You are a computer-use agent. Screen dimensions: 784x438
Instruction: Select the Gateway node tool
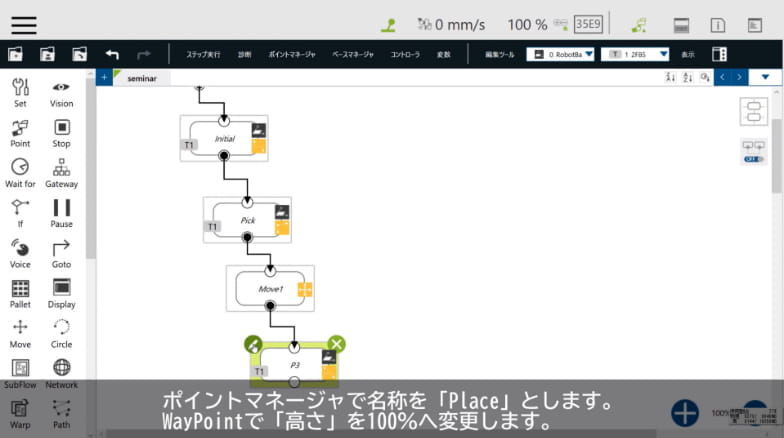pos(62,174)
